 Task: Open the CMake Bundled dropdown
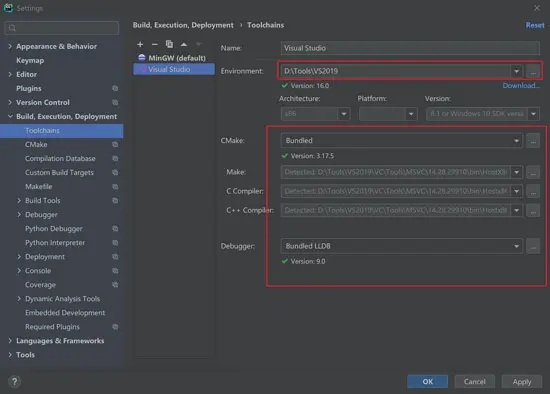tap(402, 141)
